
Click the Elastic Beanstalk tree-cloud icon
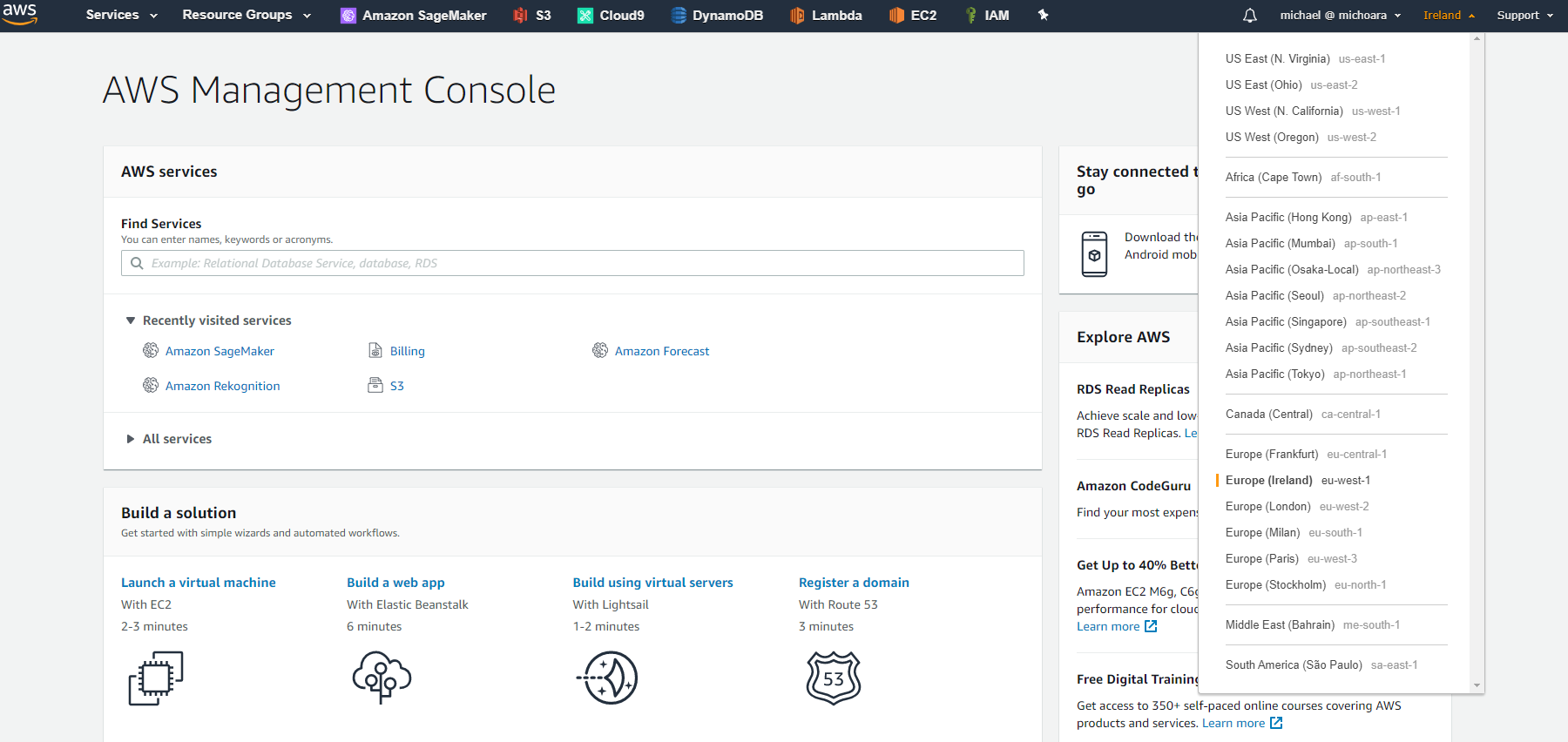382,677
